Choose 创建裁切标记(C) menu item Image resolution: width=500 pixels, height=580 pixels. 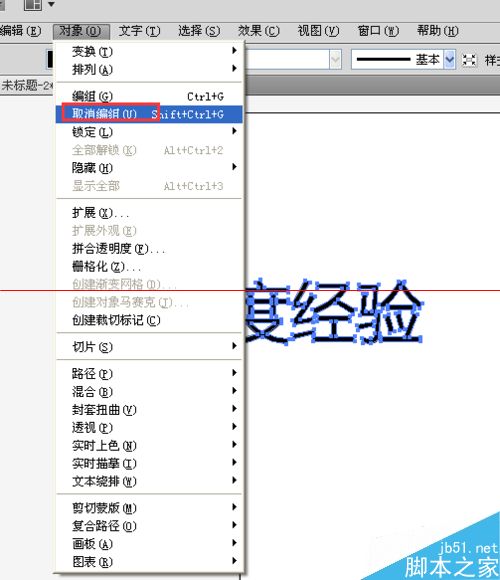click(x=149, y=320)
